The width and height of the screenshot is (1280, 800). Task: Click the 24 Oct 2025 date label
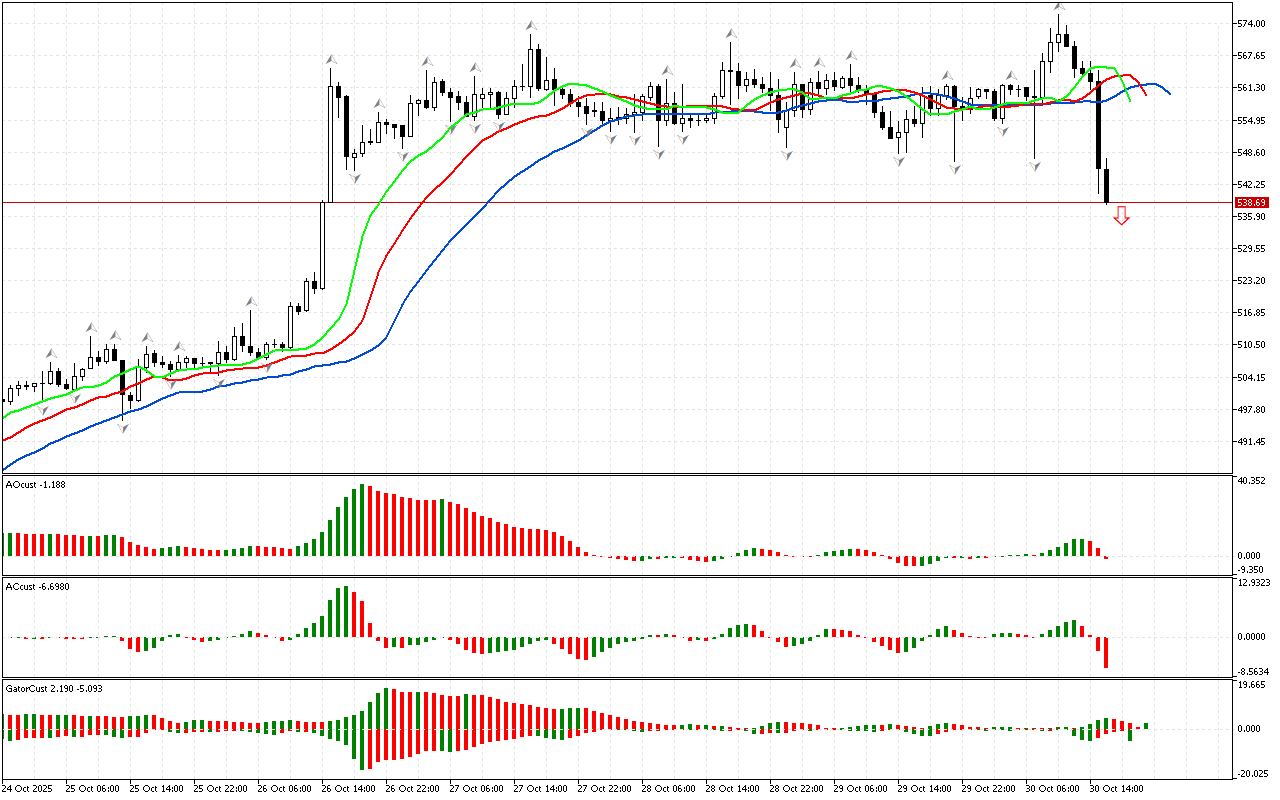30,788
